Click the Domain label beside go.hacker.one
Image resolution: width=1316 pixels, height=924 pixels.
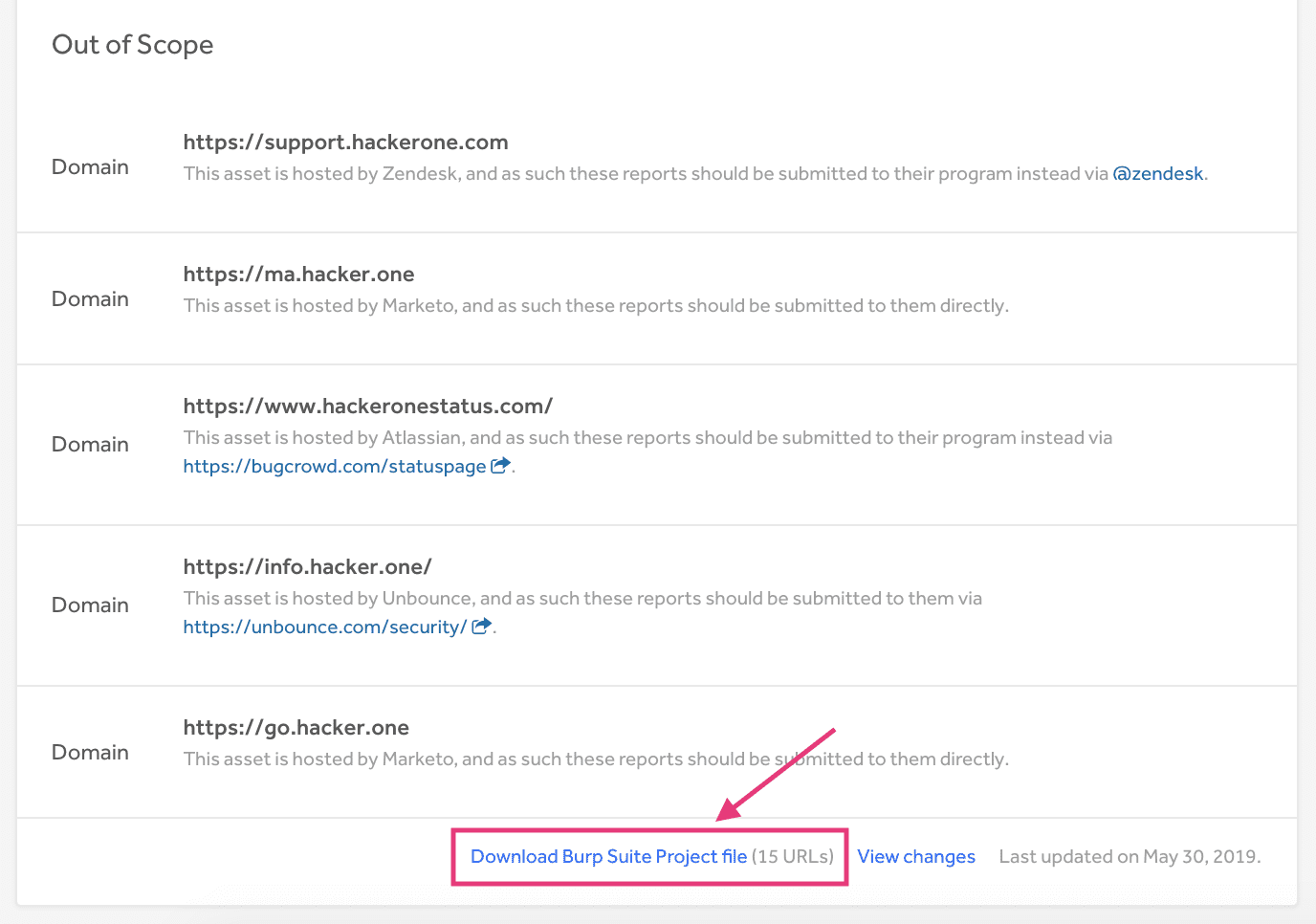90,753
